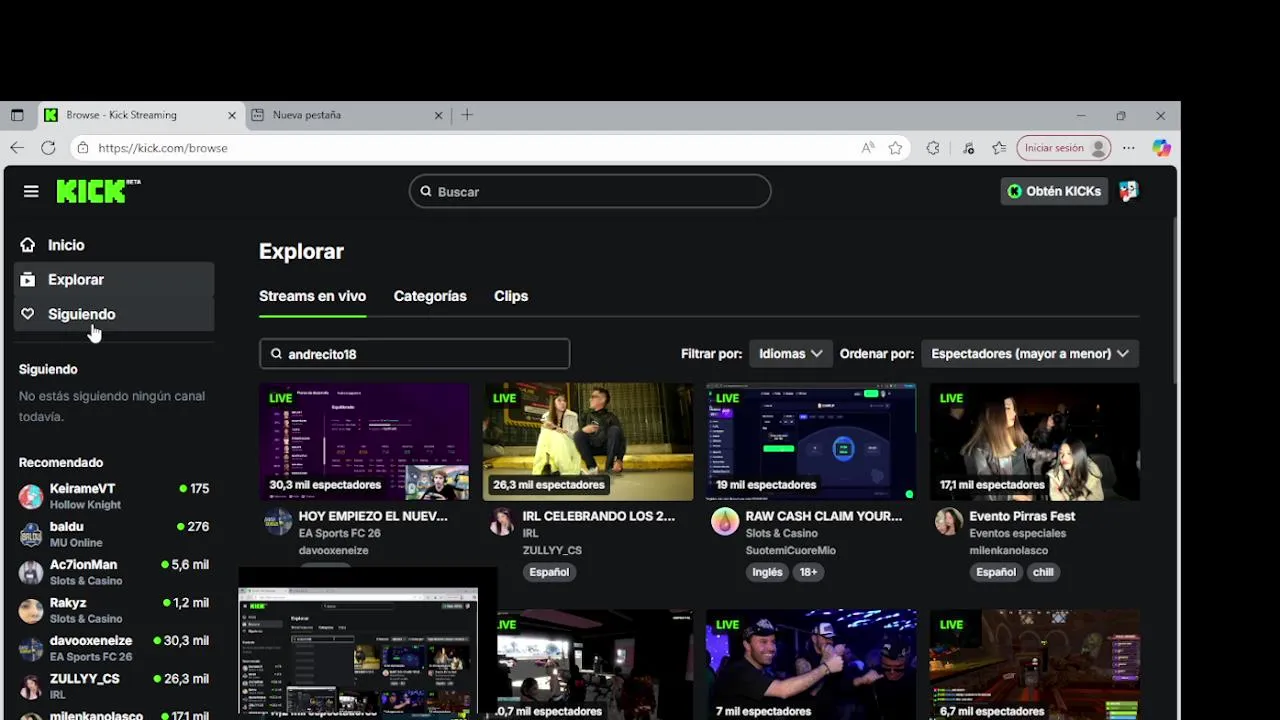Click the Español tag under ZULLYY_CS stream
The image size is (1280, 720).
549,572
